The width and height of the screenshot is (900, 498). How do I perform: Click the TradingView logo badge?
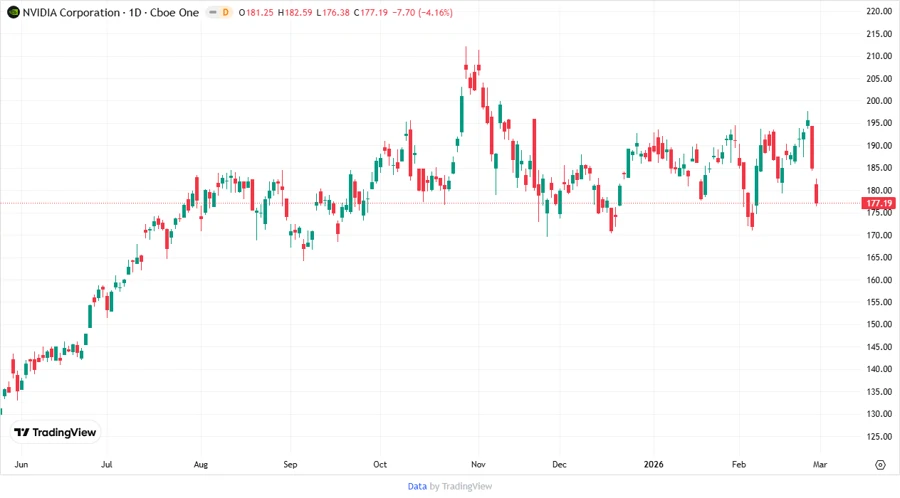point(56,432)
